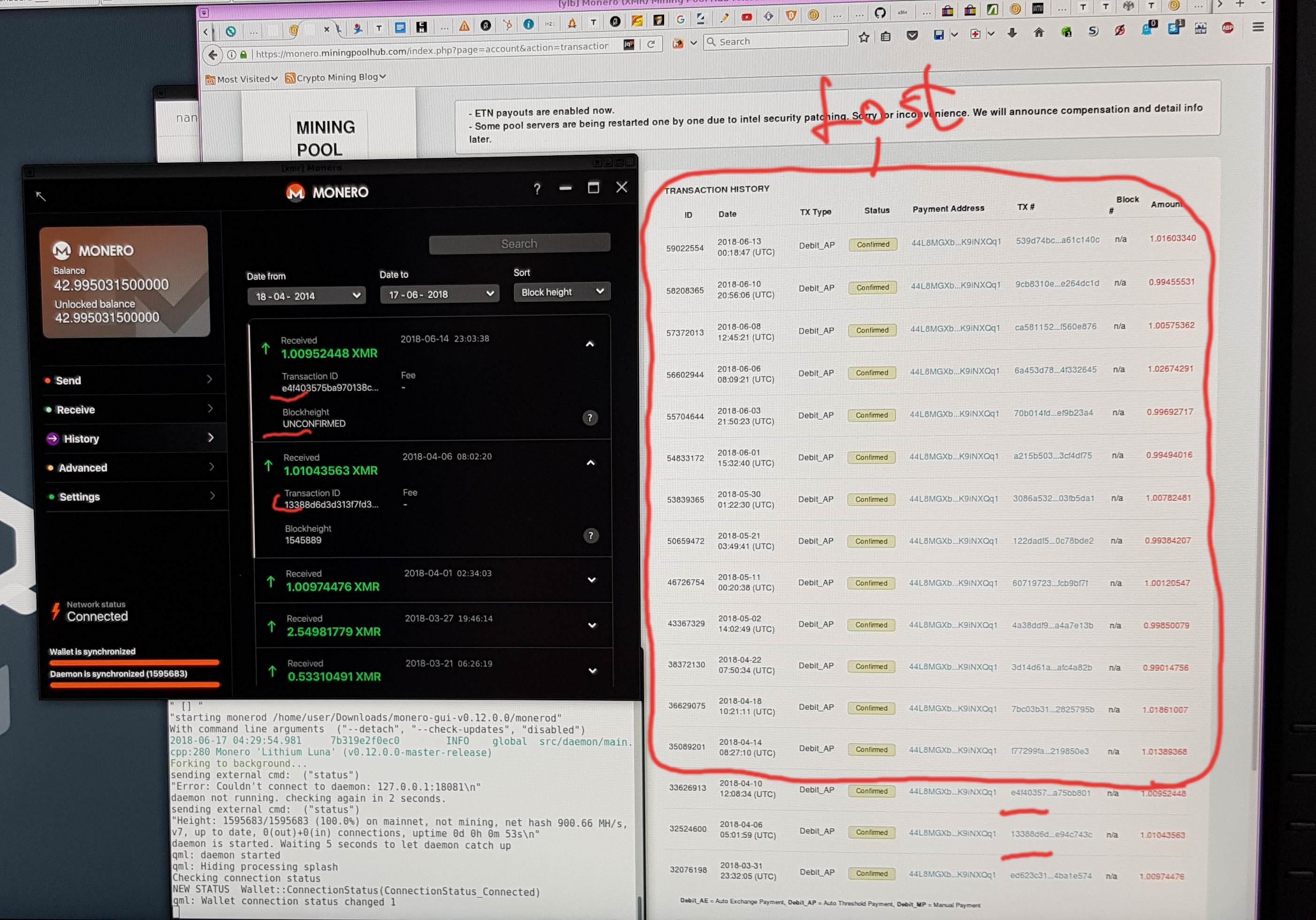This screenshot has width=1316, height=920.
Task: Open the Send page in Monero wallet
Action: pos(131,380)
